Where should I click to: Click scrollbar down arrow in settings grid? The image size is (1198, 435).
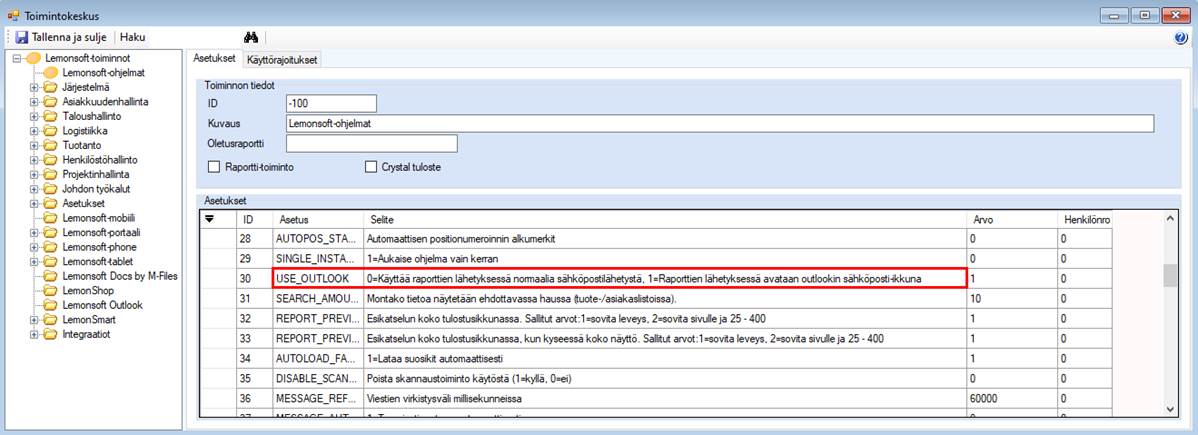(x=1169, y=410)
